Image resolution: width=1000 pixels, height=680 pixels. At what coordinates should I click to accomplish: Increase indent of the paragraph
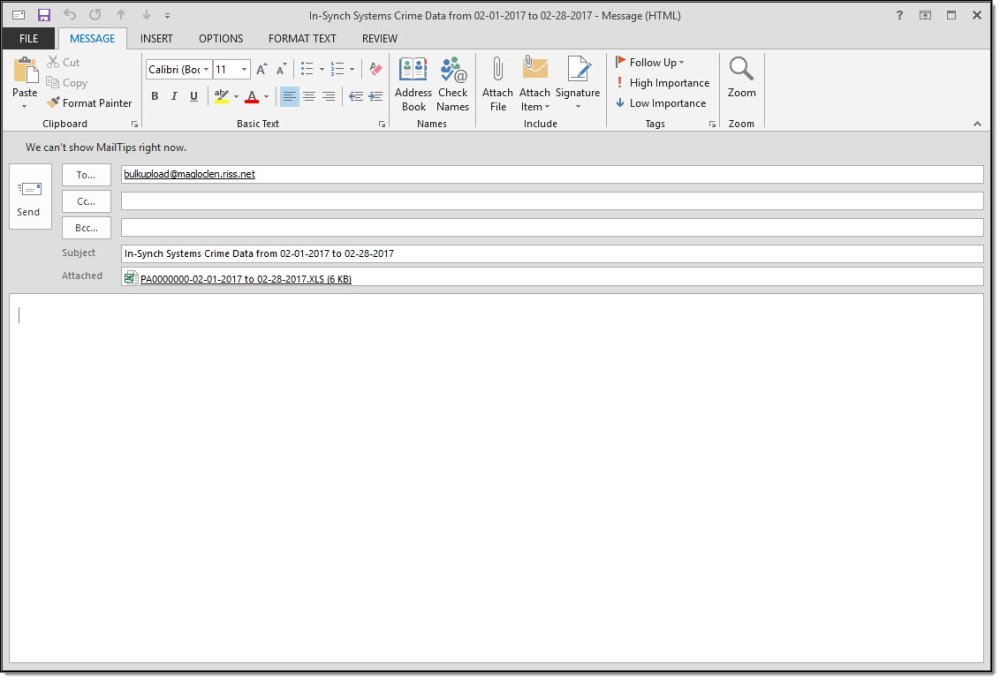click(x=376, y=96)
